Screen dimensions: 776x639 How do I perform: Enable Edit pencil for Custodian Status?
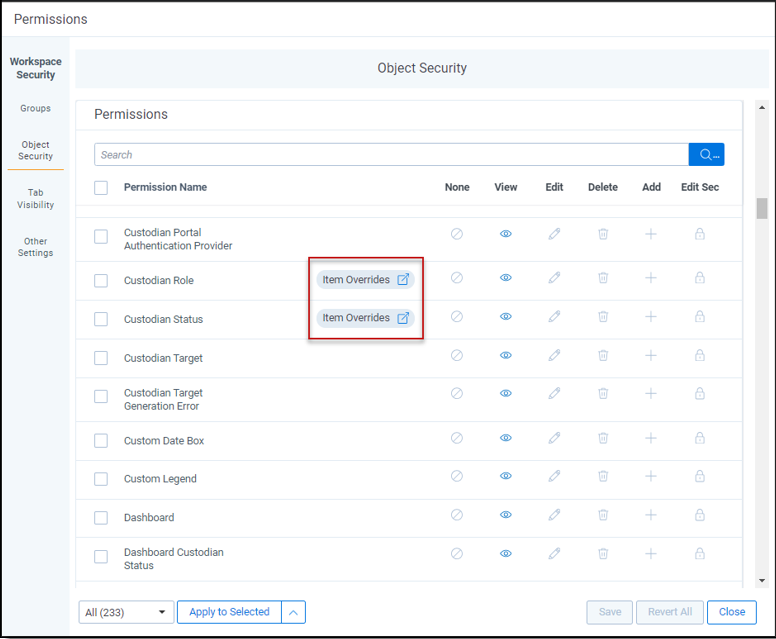tap(554, 316)
